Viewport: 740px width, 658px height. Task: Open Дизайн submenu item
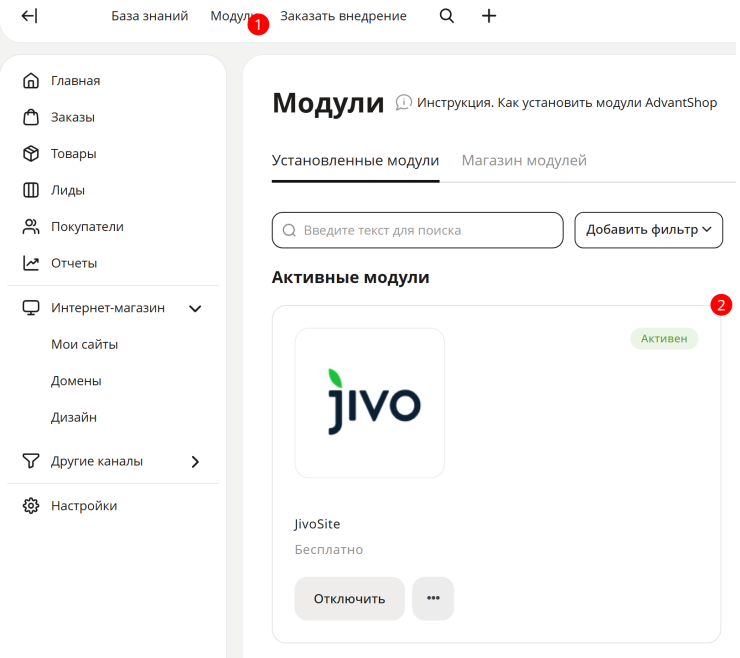coord(74,417)
